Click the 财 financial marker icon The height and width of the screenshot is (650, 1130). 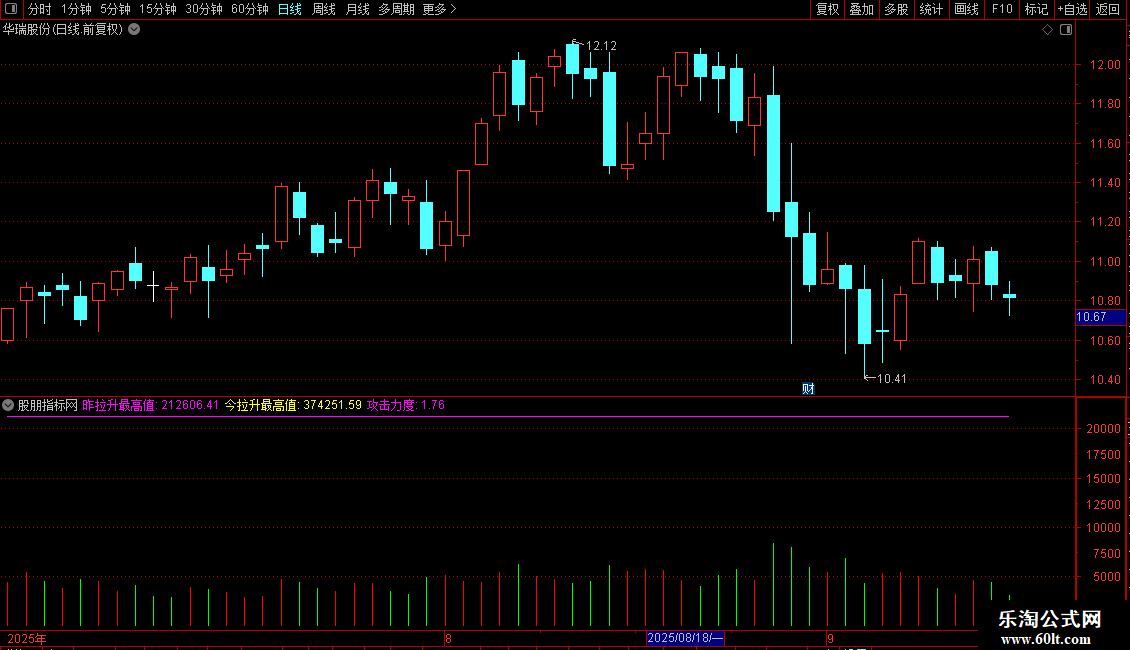pyautogui.click(x=808, y=389)
